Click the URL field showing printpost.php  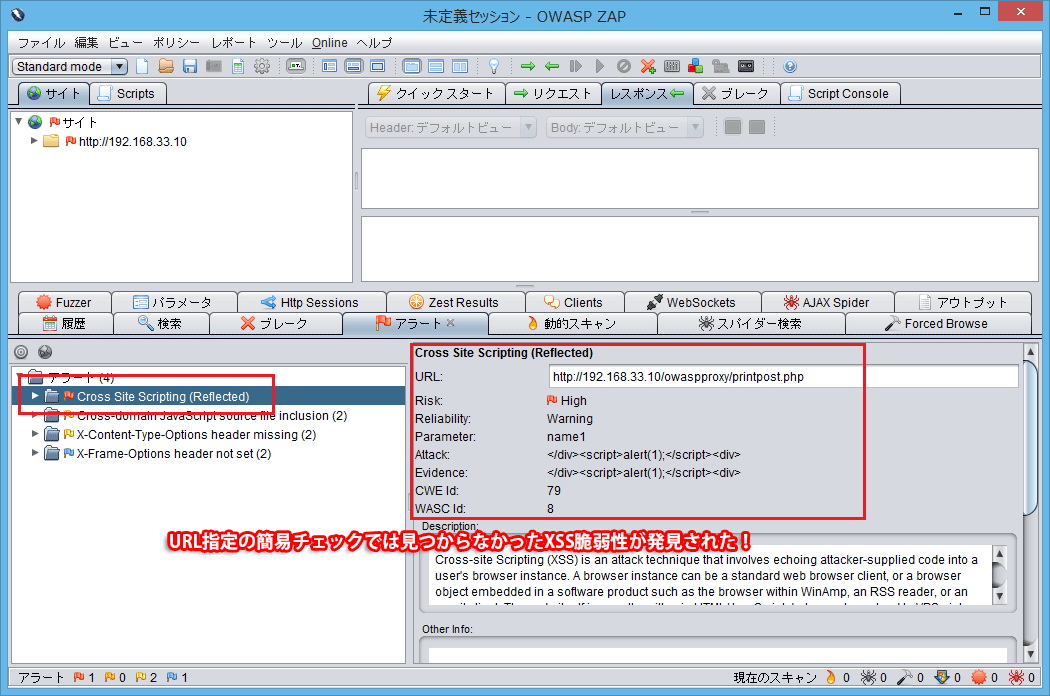(x=783, y=376)
